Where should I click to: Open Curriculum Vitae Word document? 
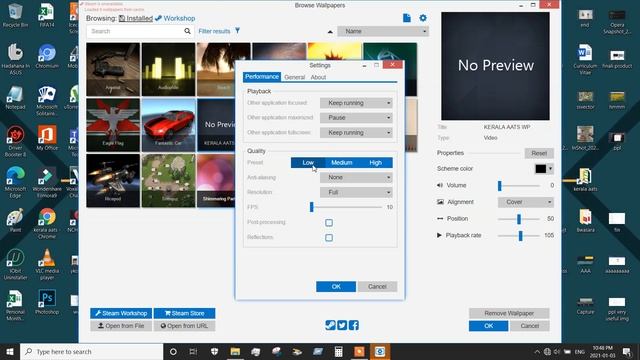(585, 60)
